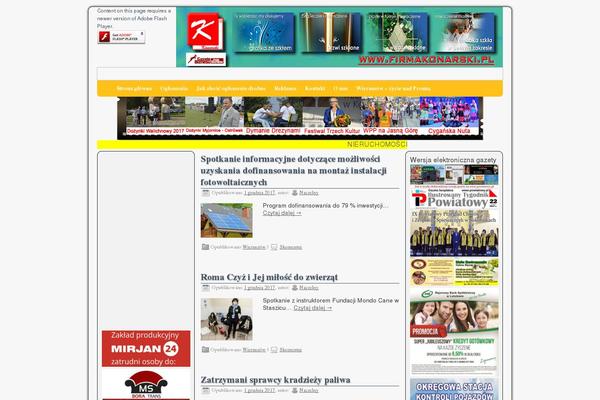Click the Okręgowa Stacja Kontroli Pojazdów advert
The width and height of the screenshot is (600, 400).
point(454,389)
